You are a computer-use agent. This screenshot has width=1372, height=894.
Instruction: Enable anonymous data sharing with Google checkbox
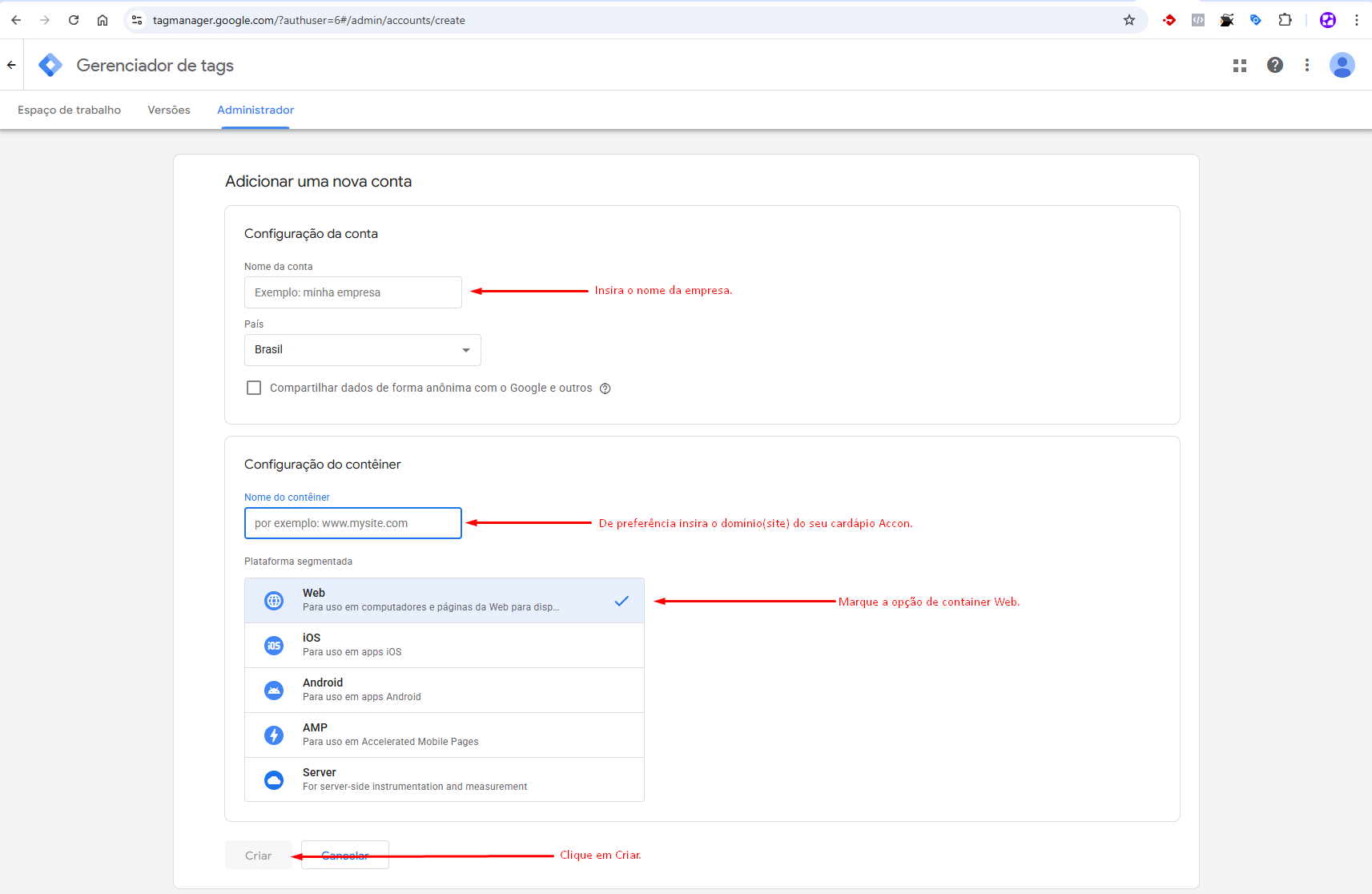(x=254, y=388)
